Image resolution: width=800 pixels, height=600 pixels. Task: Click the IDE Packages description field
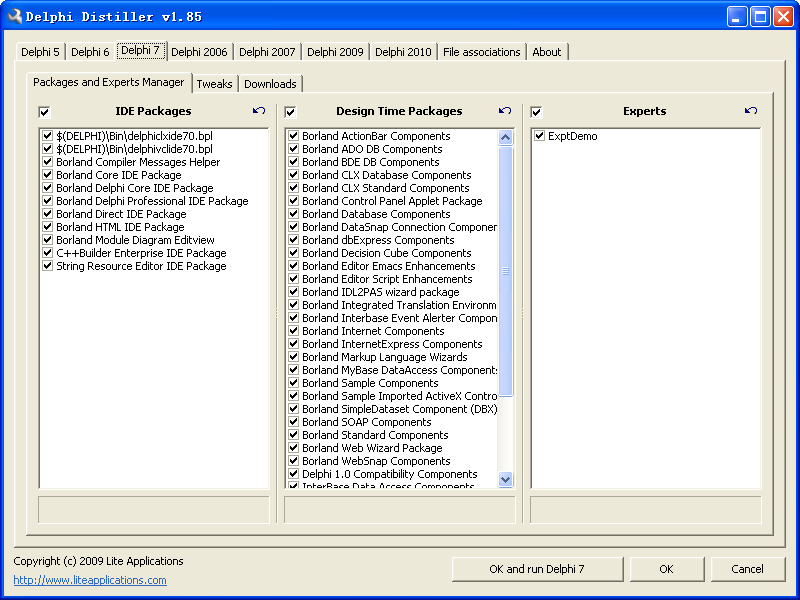(x=154, y=510)
